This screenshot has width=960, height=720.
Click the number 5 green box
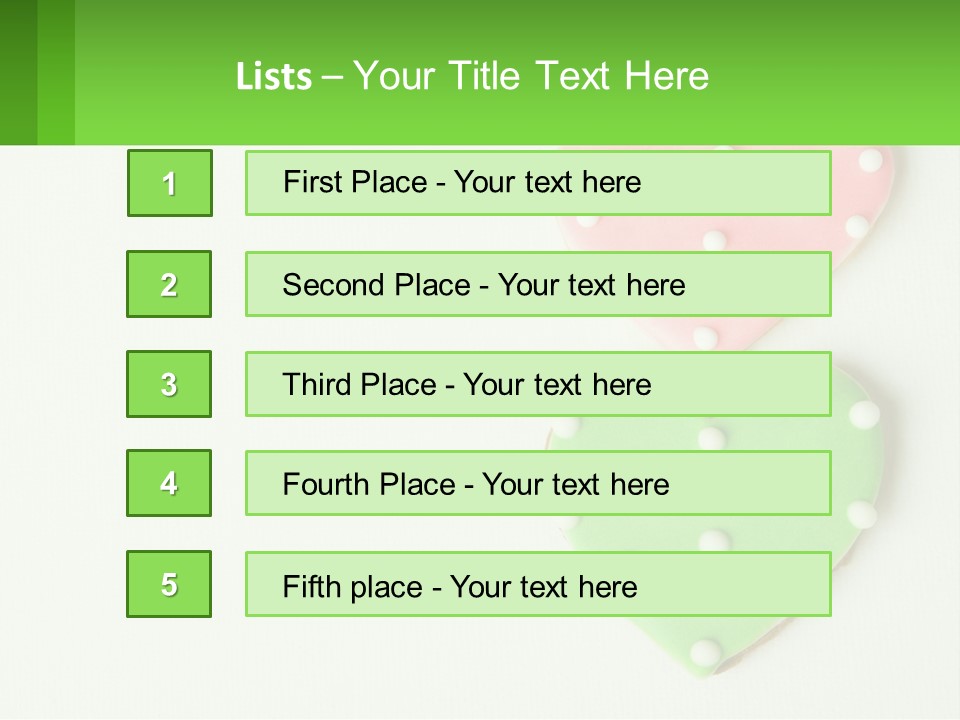pos(169,584)
